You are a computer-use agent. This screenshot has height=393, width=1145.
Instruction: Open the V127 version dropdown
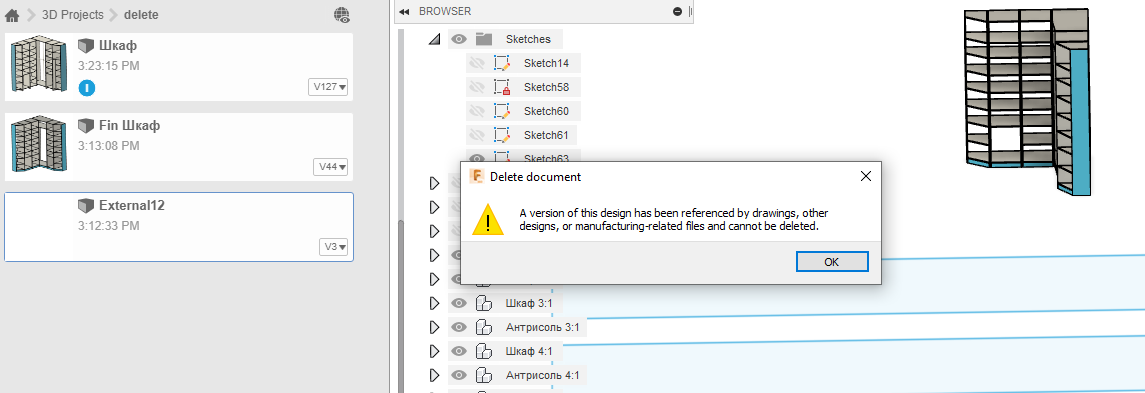(329, 88)
